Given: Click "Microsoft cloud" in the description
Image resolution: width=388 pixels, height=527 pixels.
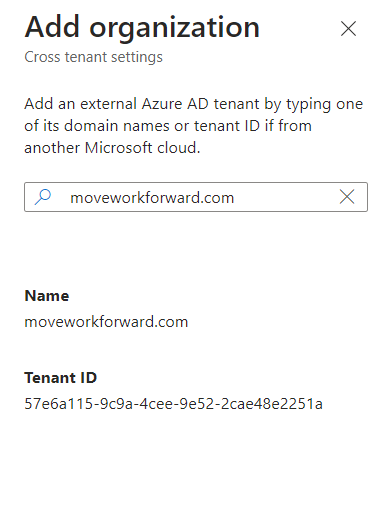Looking at the screenshot, I should (x=143, y=148).
